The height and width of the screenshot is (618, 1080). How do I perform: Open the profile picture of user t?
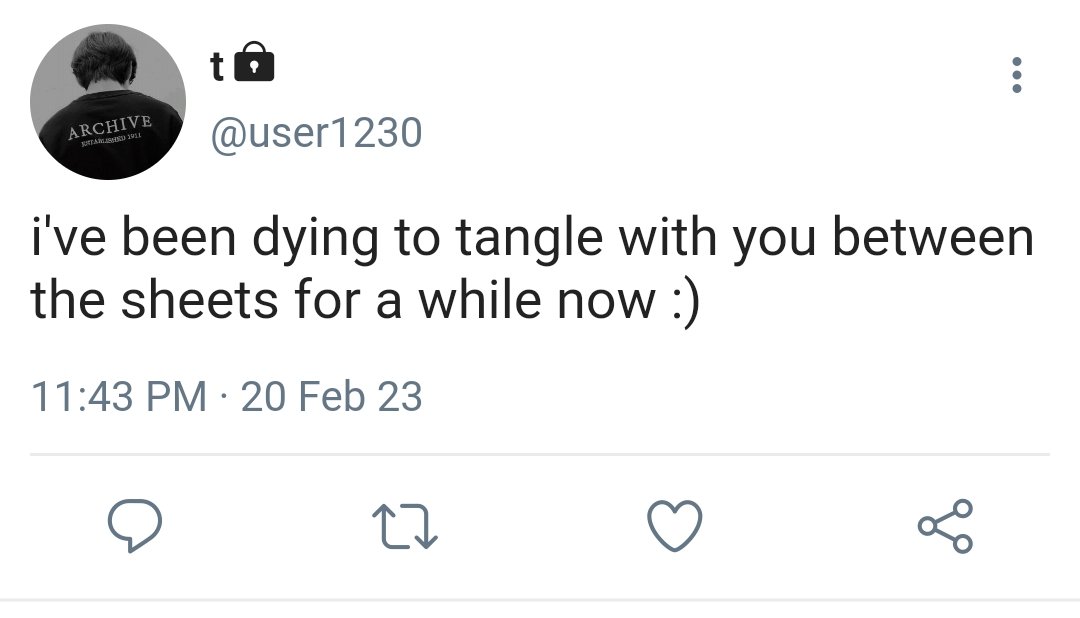click(108, 102)
